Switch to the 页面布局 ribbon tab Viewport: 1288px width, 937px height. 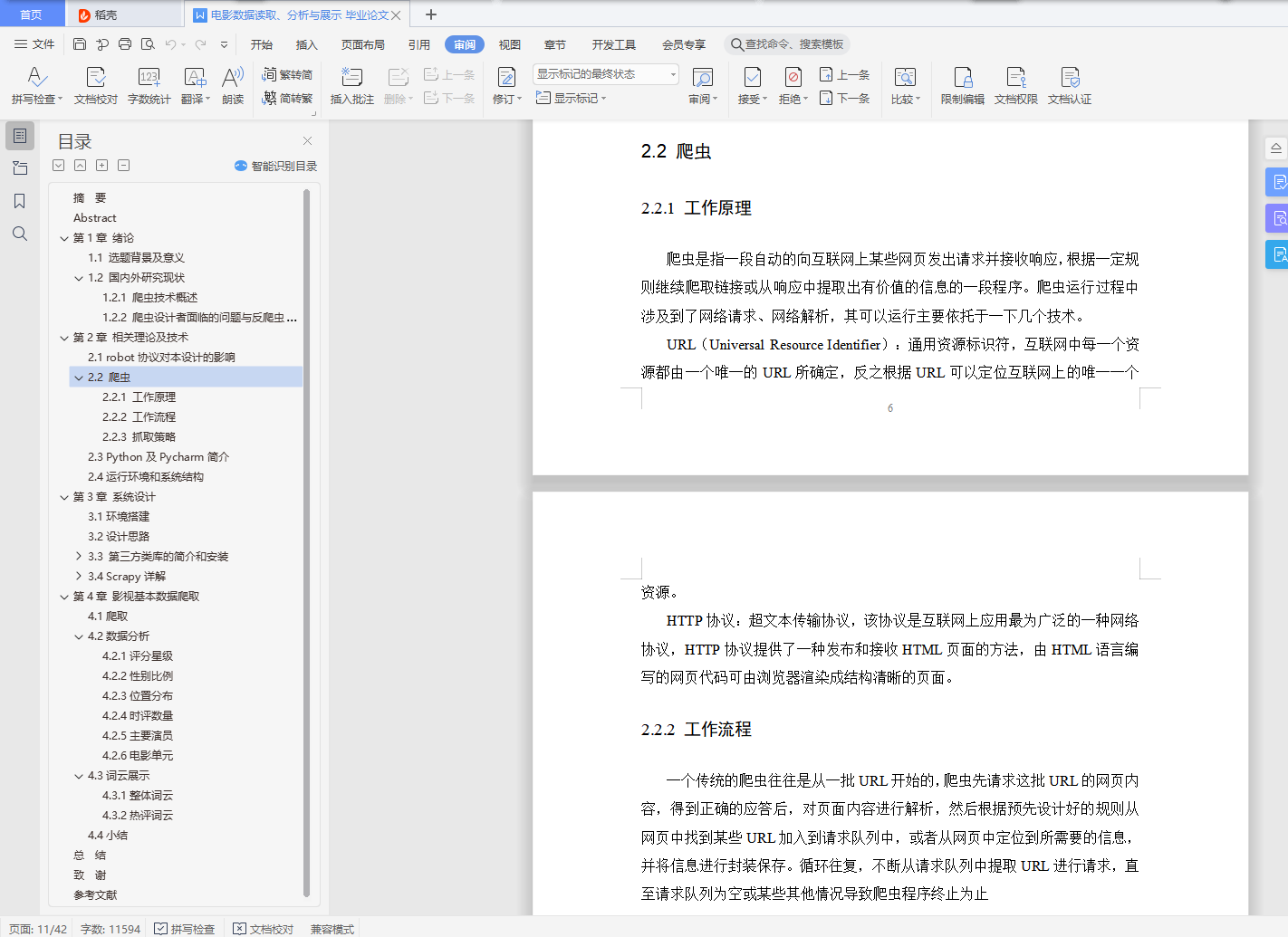pyautogui.click(x=363, y=44)
